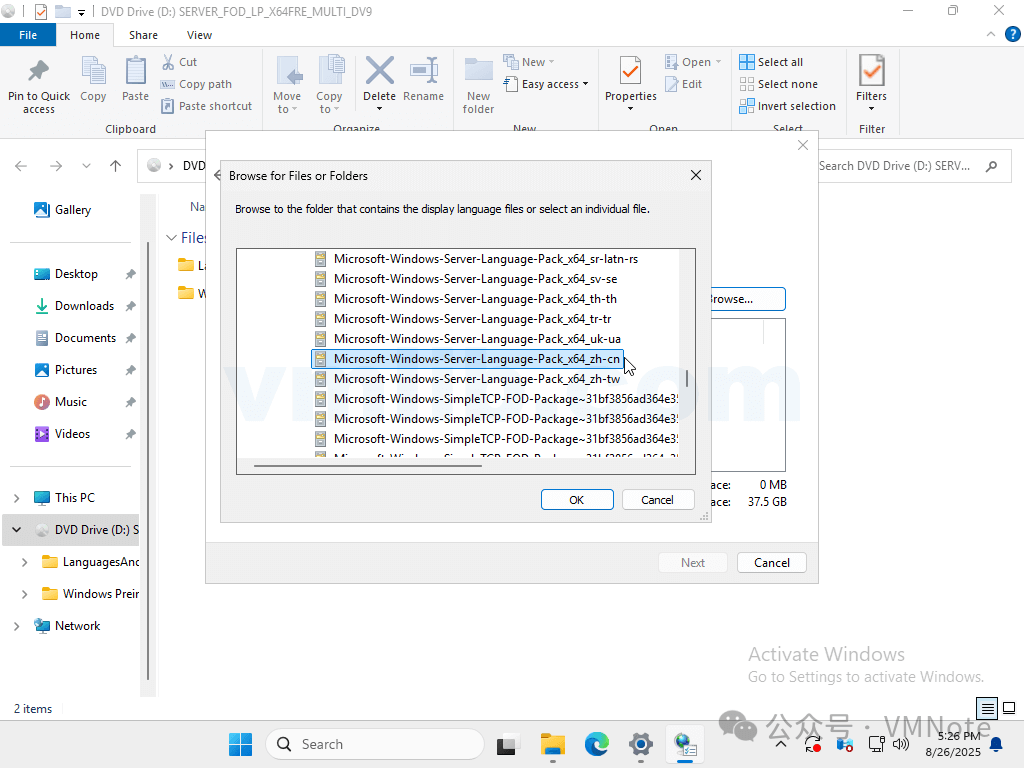Collapse the DVD Drive (D:) node
Viewport: 1024px width, 768px height.
pyautogui.click(x=17, y=530)
